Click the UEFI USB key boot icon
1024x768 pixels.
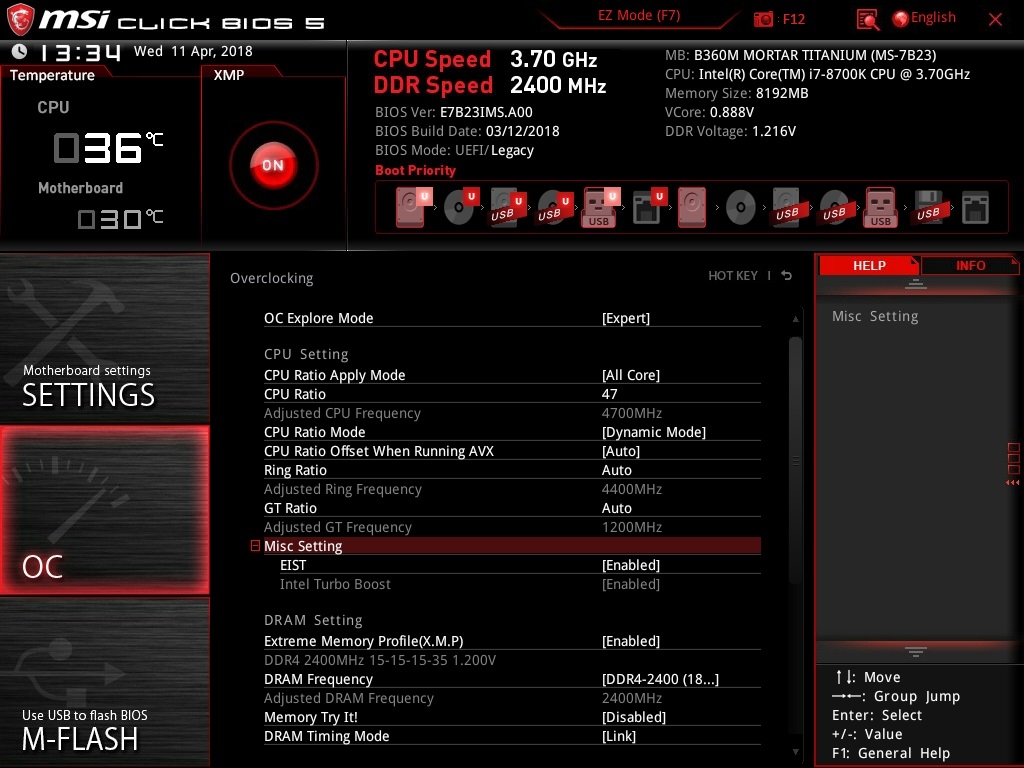coord(600,208)
